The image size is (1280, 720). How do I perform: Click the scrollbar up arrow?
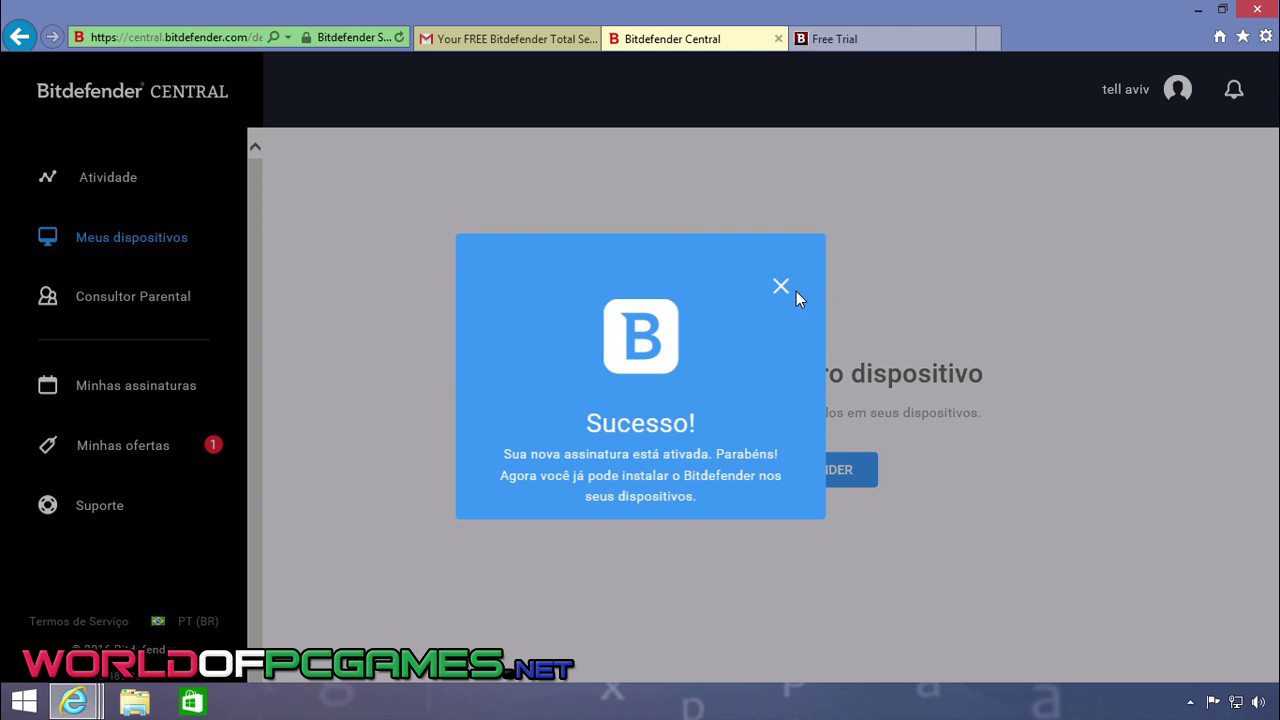click(255, 147)
